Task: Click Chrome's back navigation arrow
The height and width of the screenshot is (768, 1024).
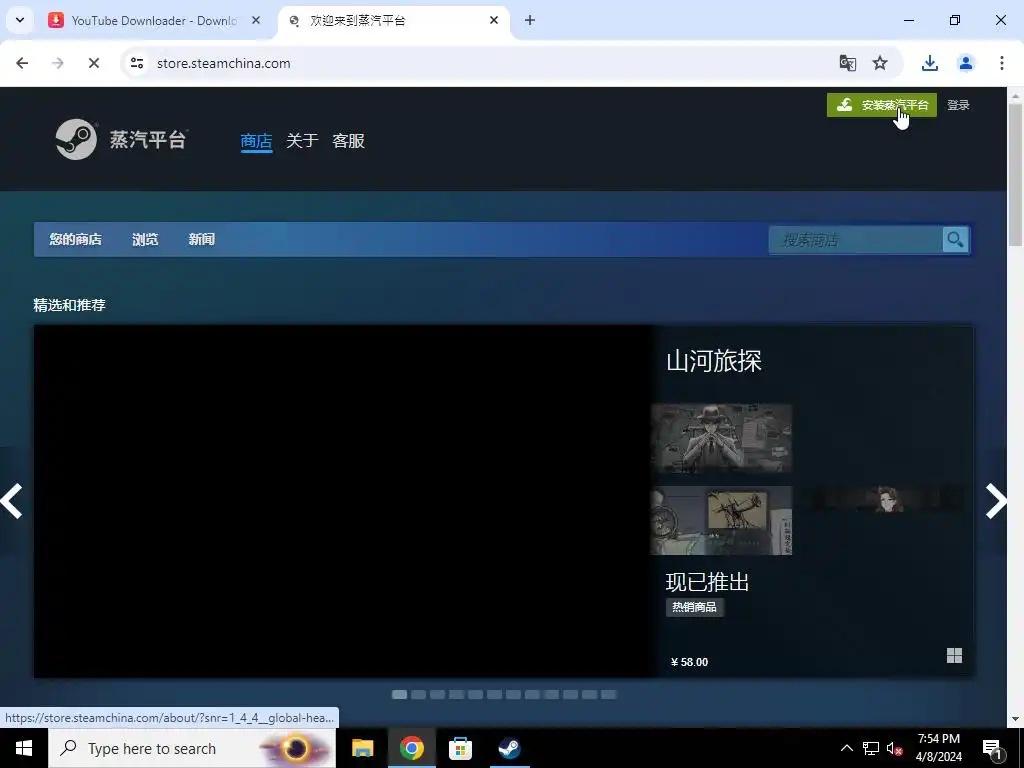Action: (x=22, y=63)
